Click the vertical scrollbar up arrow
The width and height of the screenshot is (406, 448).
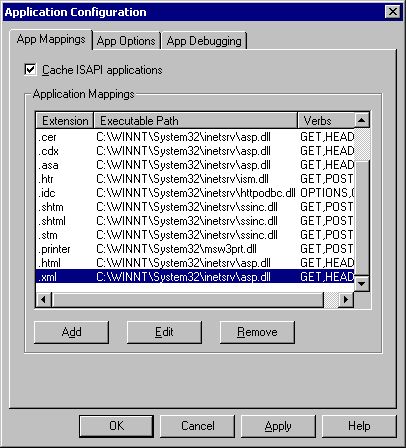[362, 120]
